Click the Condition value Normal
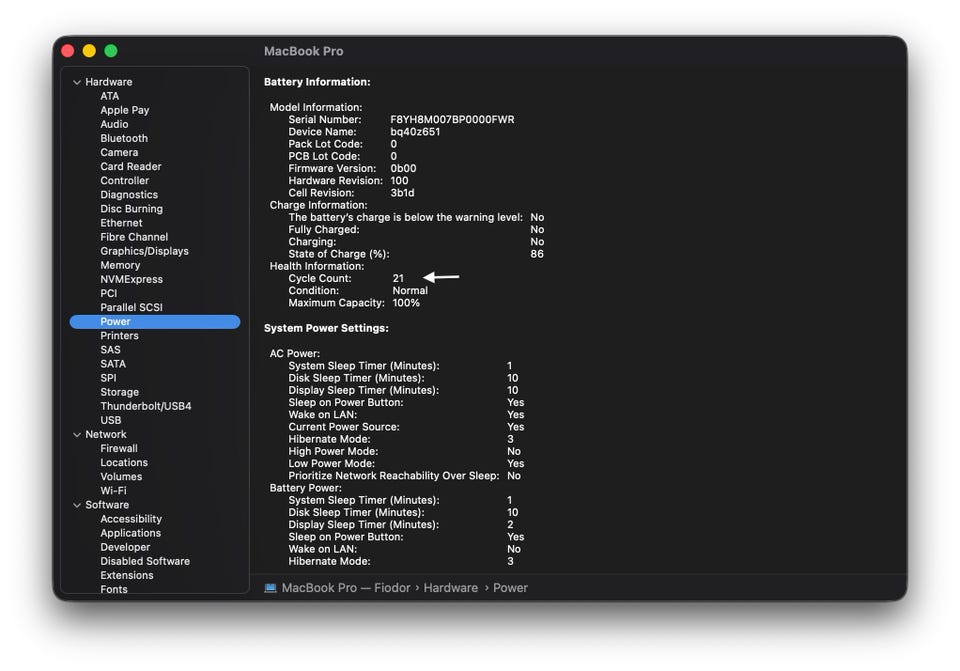Viewport: 960px width, 671px height. point(410,291)
